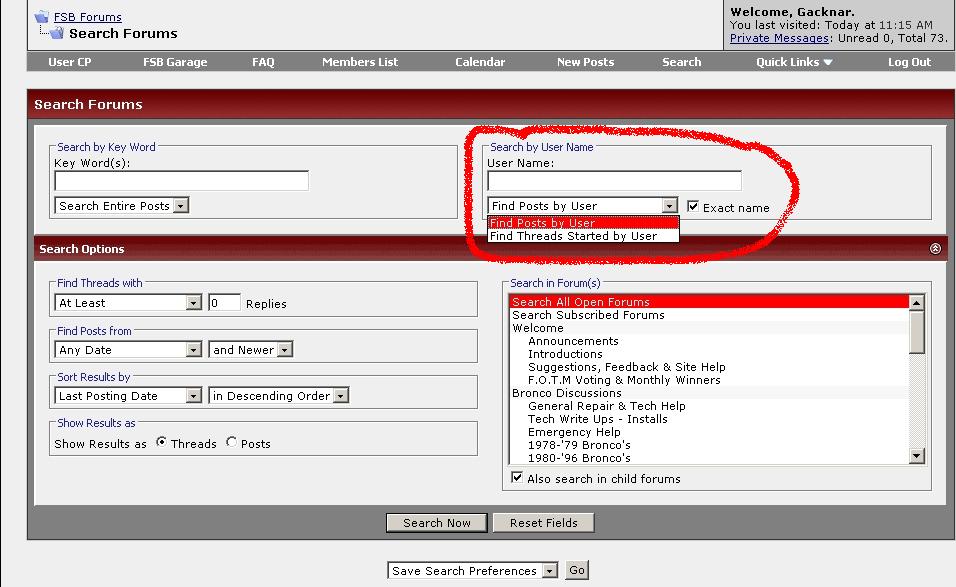Open the FSB Garage menu item
Screen dimensions: 956x587
(175, 62)
